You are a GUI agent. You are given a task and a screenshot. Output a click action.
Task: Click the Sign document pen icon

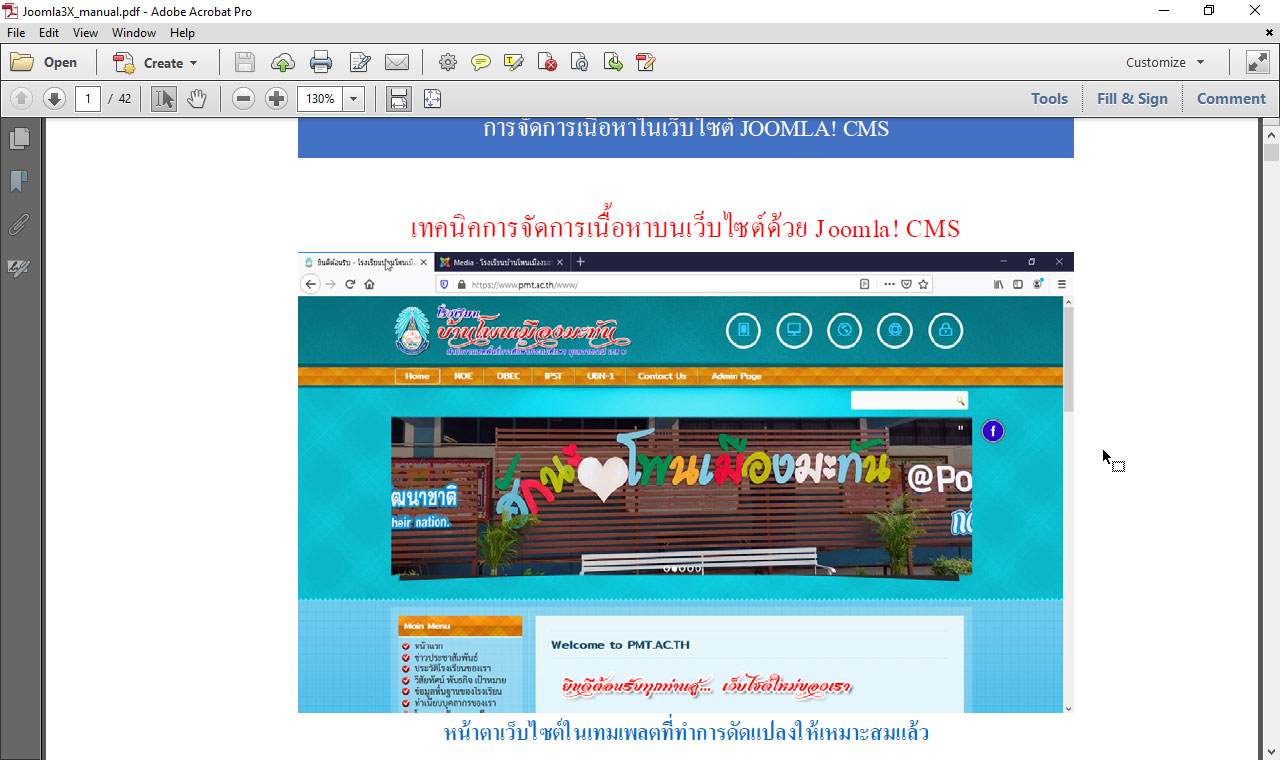pyautogui.click(x=646, y=62)
